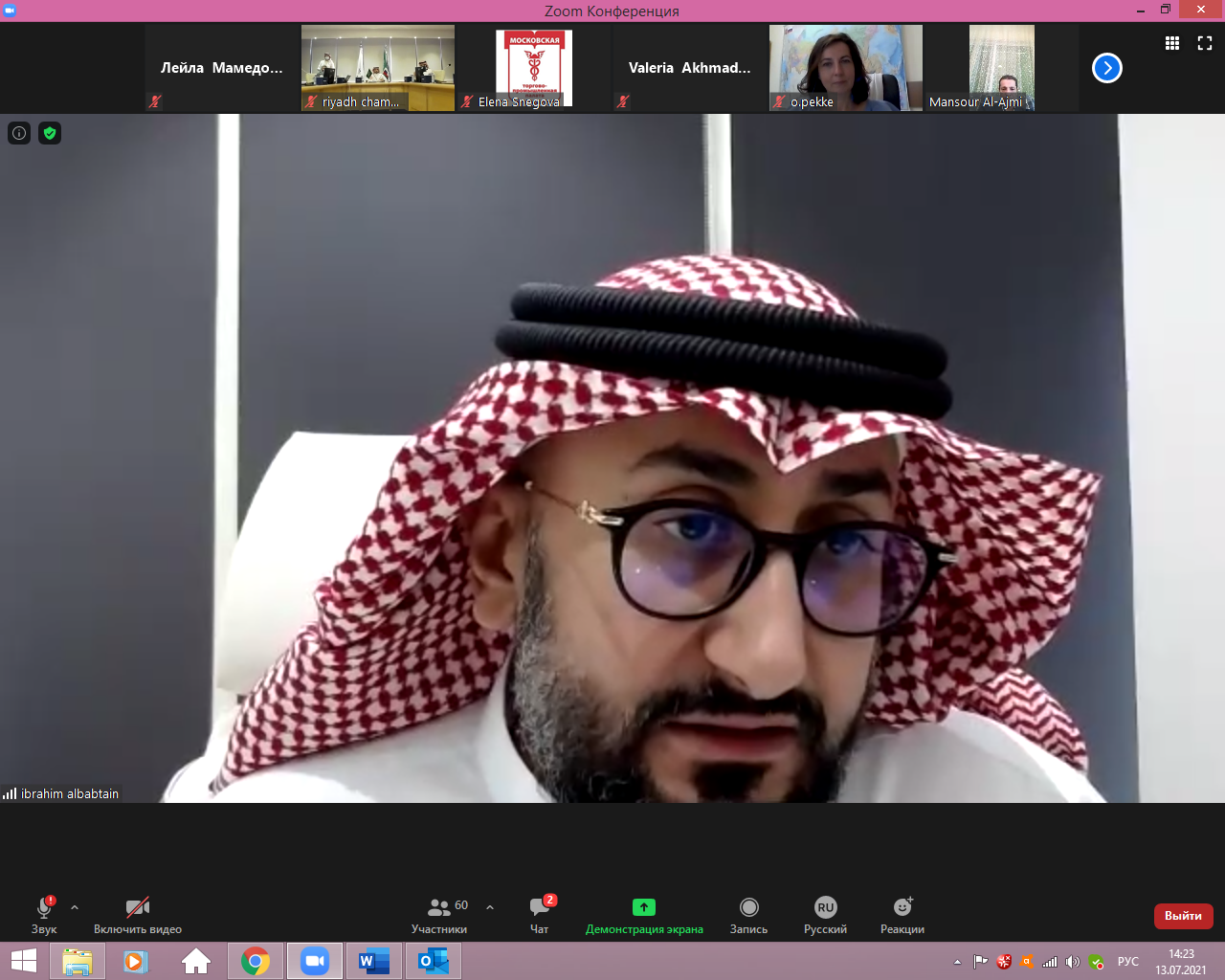The image size is (1225, 980).
Task: Expand the Участники options arrow
Action: coord(490,907)
